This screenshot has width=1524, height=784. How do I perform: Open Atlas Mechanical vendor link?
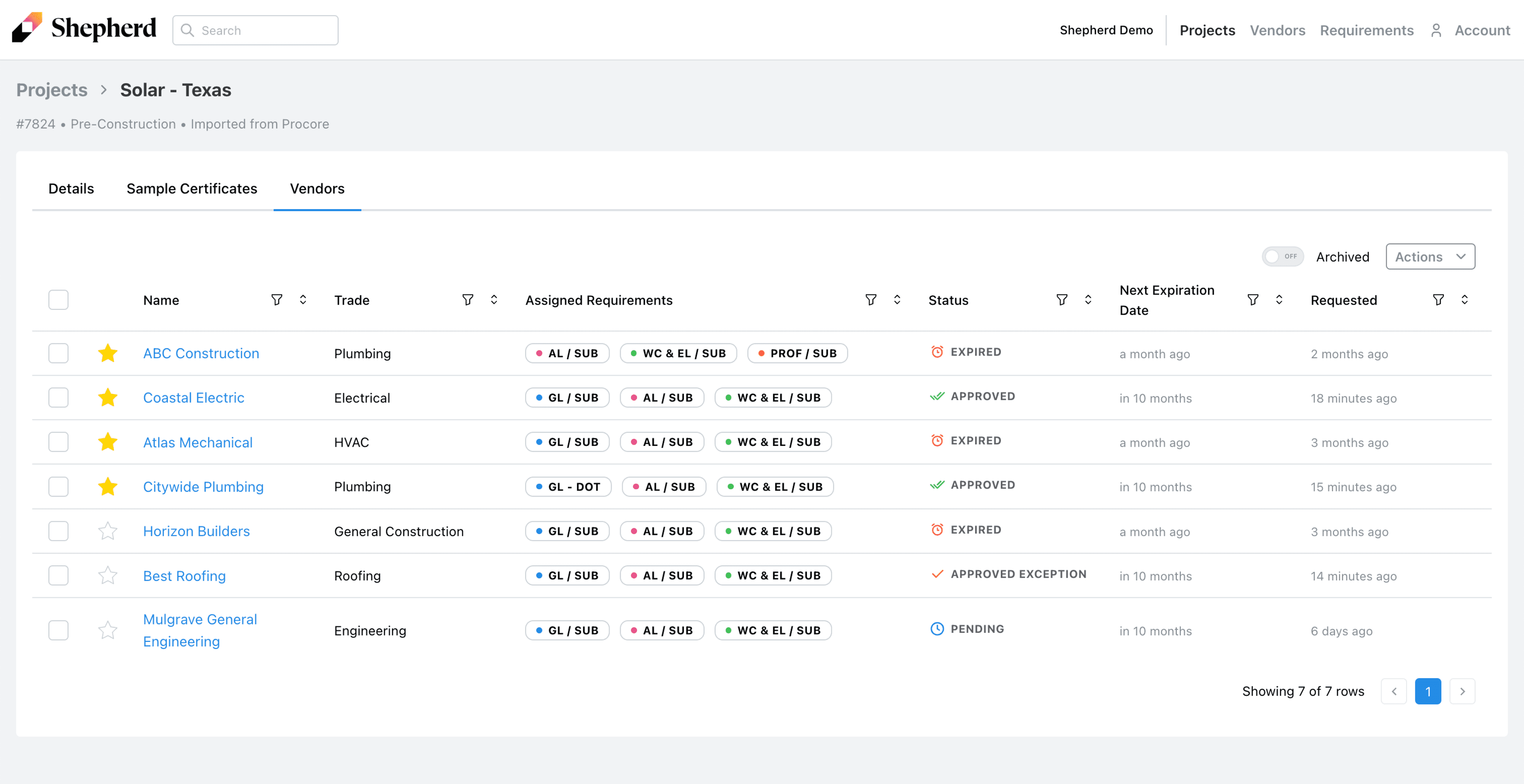click(198, 442)
